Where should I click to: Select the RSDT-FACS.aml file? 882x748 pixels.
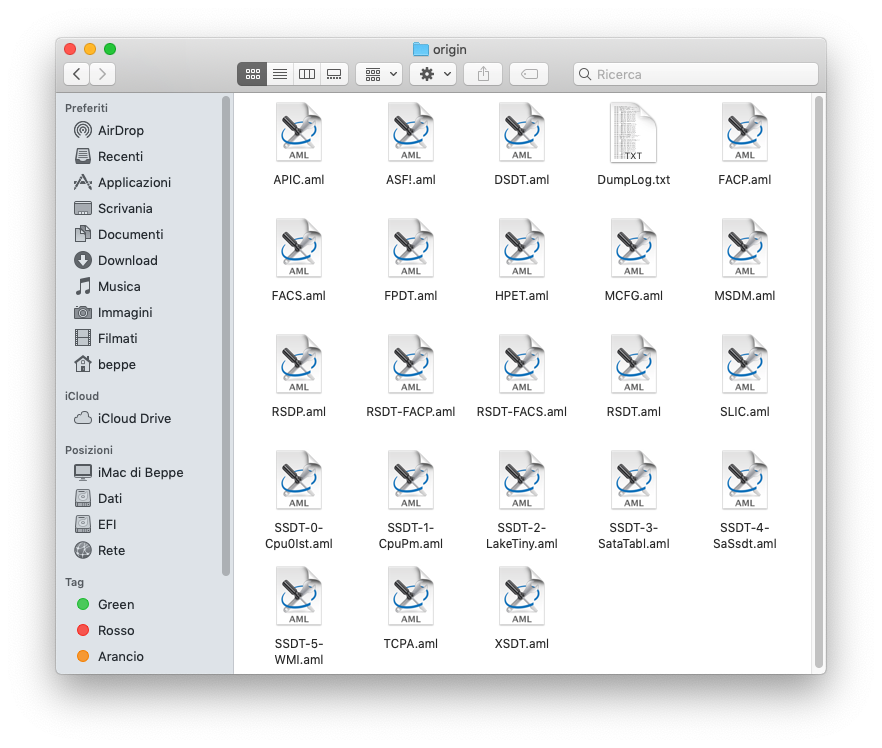[521, 376]
